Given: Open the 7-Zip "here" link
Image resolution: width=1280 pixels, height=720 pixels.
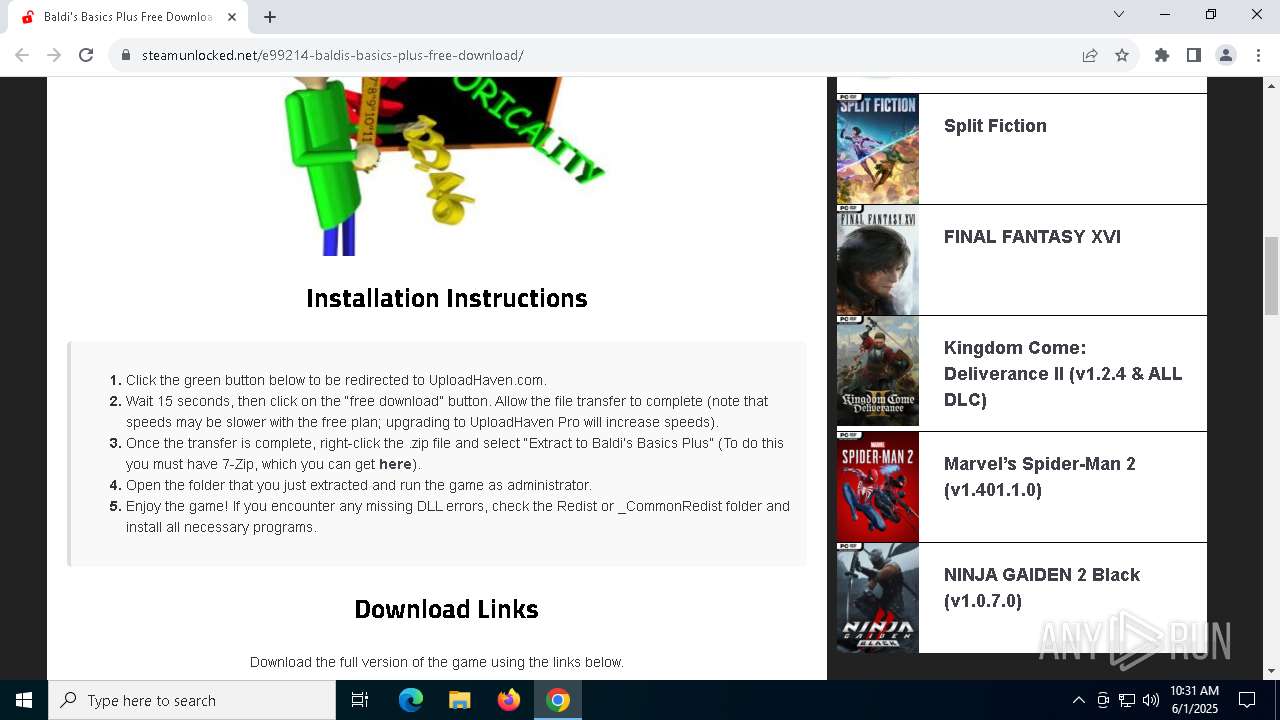Looking at the screenshot, I should [395, 464].
